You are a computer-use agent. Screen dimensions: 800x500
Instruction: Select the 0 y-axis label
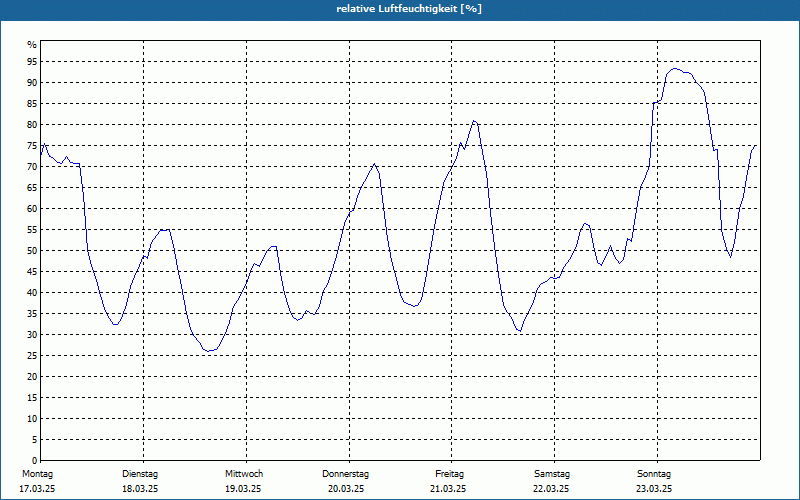34,461
